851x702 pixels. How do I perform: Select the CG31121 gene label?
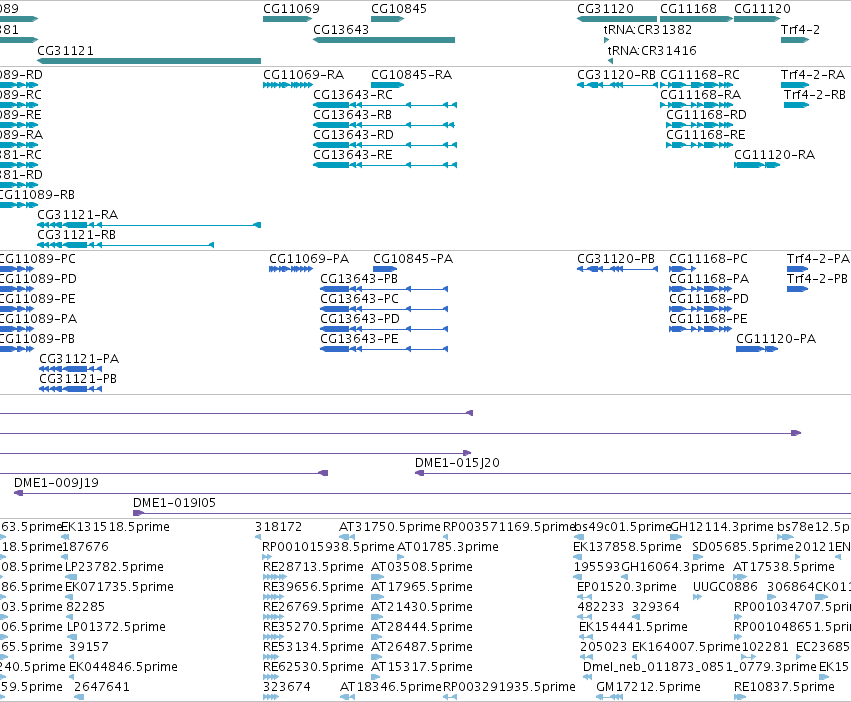click(65, 50)
